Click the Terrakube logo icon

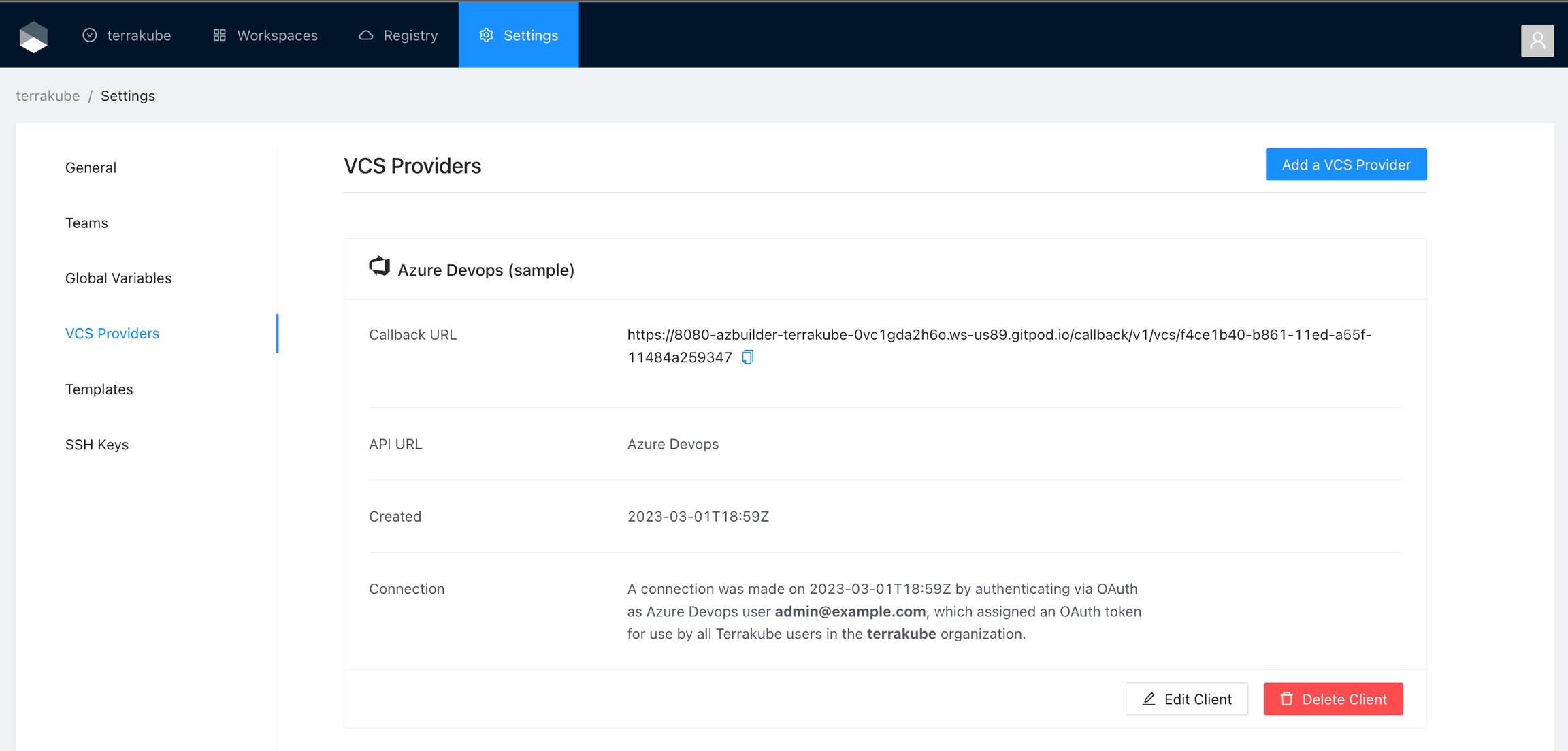[x=33, y=36]
